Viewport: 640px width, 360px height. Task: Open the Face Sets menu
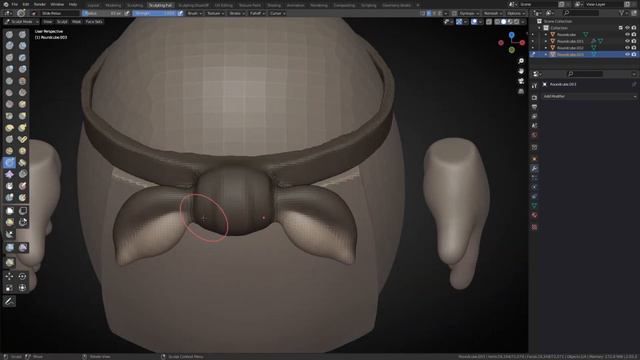(94, 22)
